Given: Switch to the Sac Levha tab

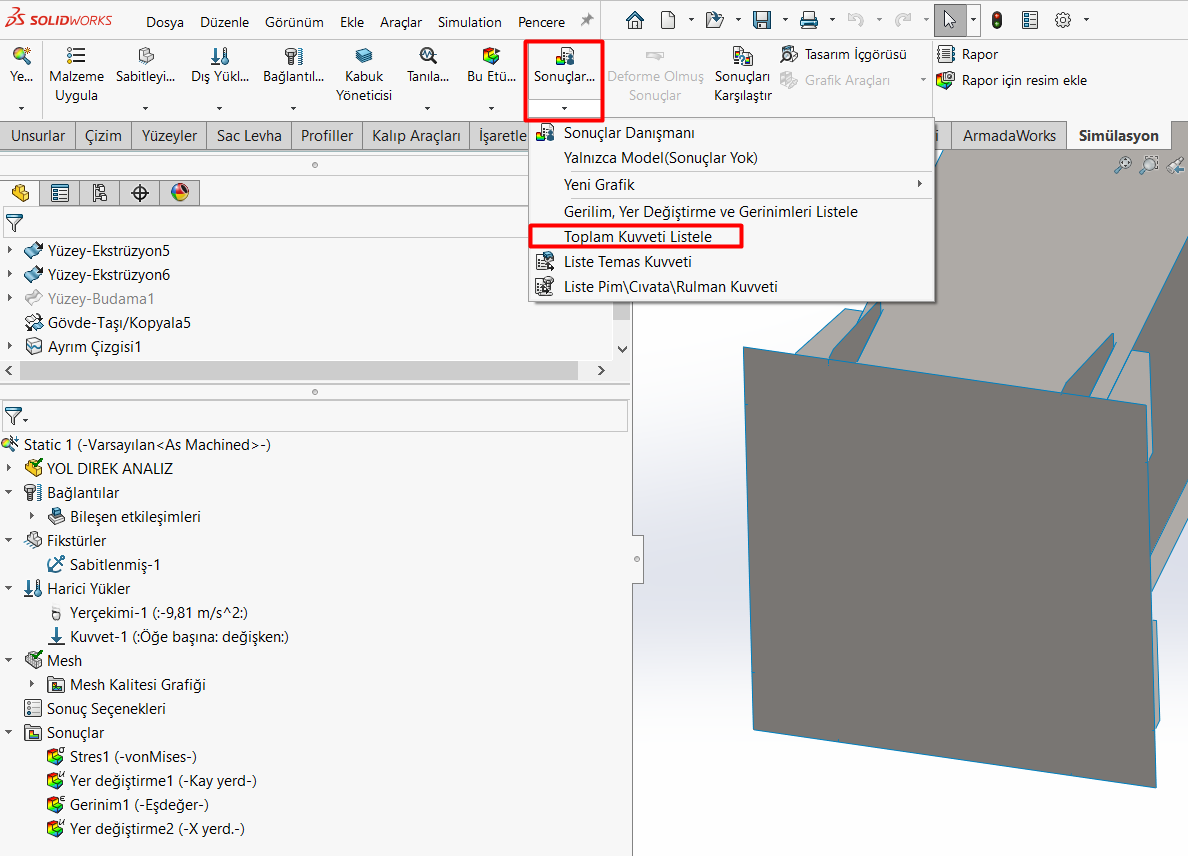Looking at the screenshot, I should click(x=249, y=136).
